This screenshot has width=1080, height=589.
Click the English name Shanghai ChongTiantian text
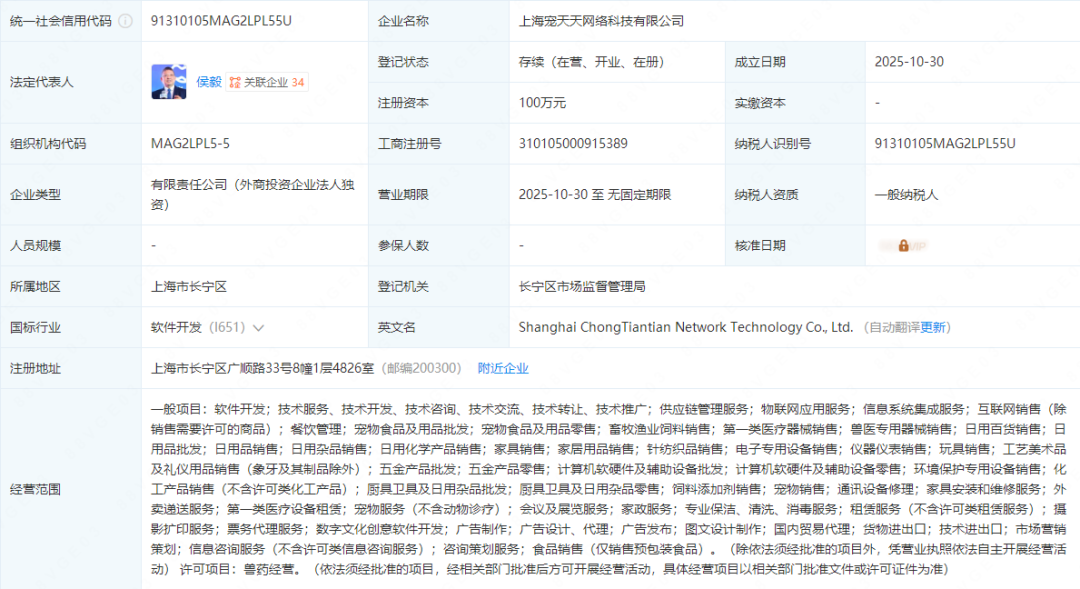(685, 328)
